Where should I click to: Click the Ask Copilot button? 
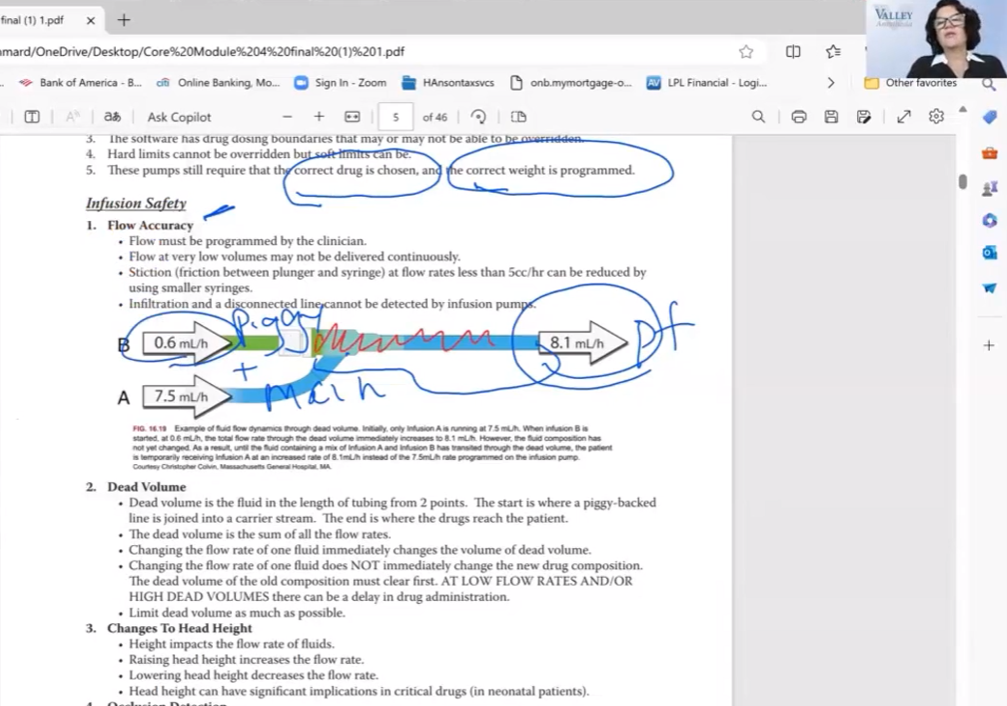pos(179,117)
